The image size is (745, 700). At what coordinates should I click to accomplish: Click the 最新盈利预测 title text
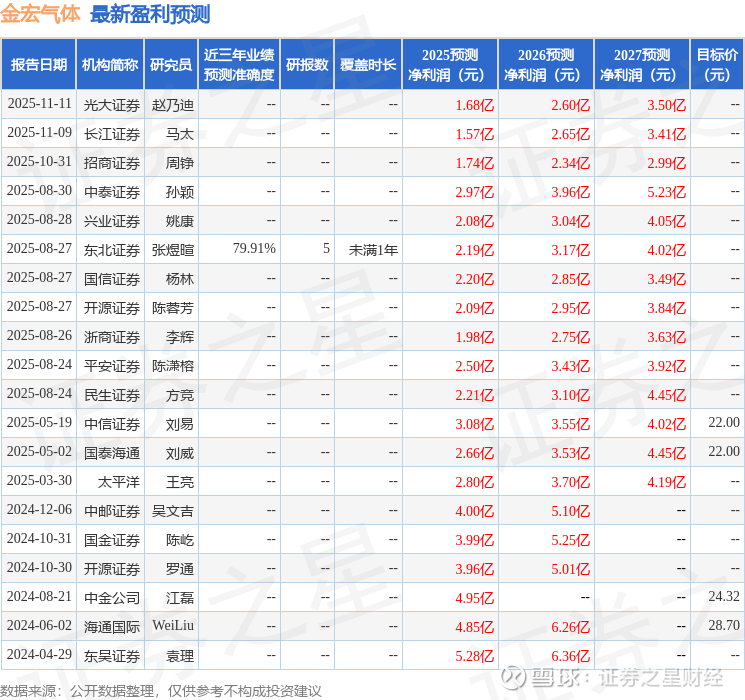point(150,14)
